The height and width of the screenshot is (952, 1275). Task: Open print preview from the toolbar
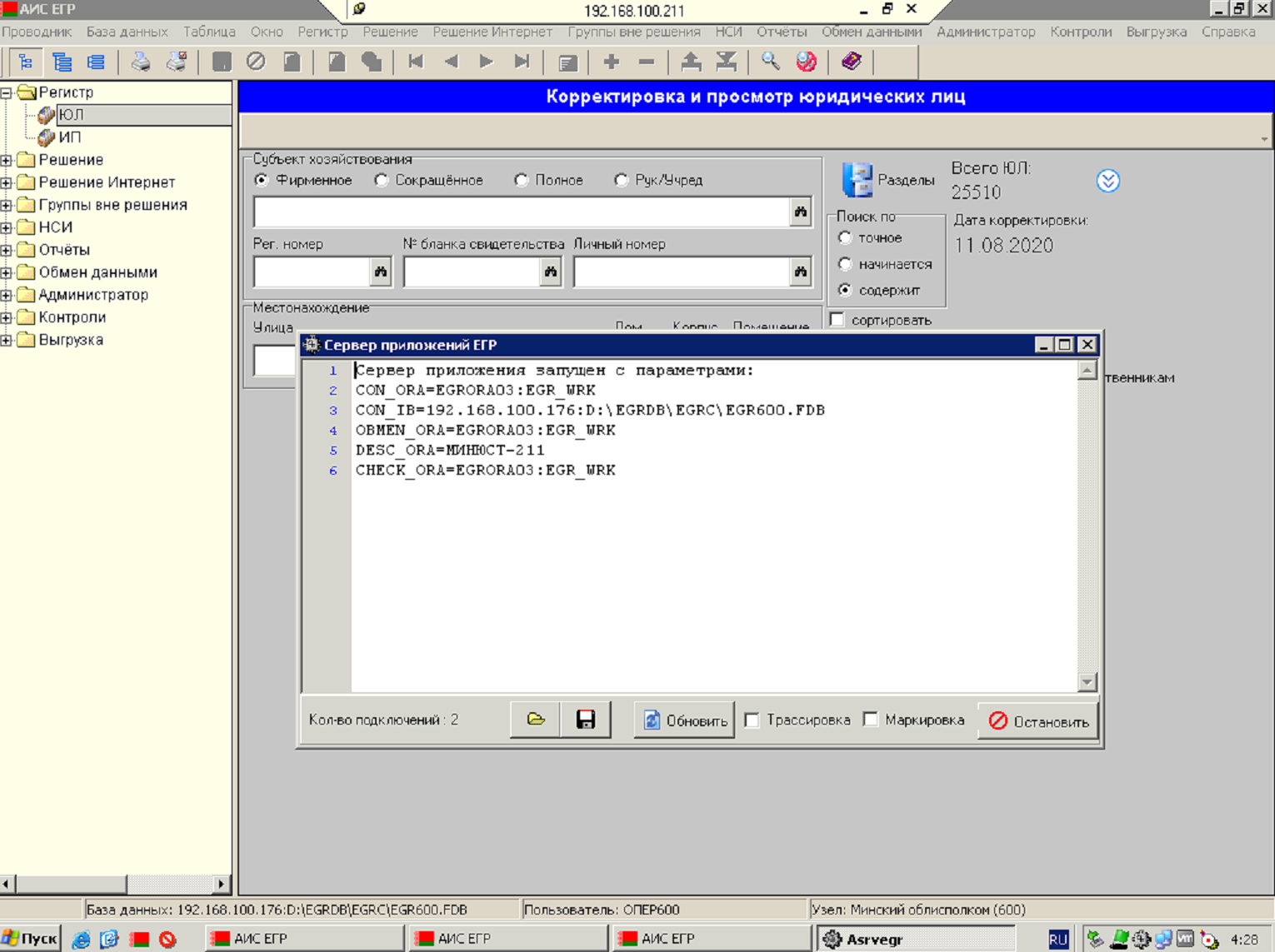[176, 62]
